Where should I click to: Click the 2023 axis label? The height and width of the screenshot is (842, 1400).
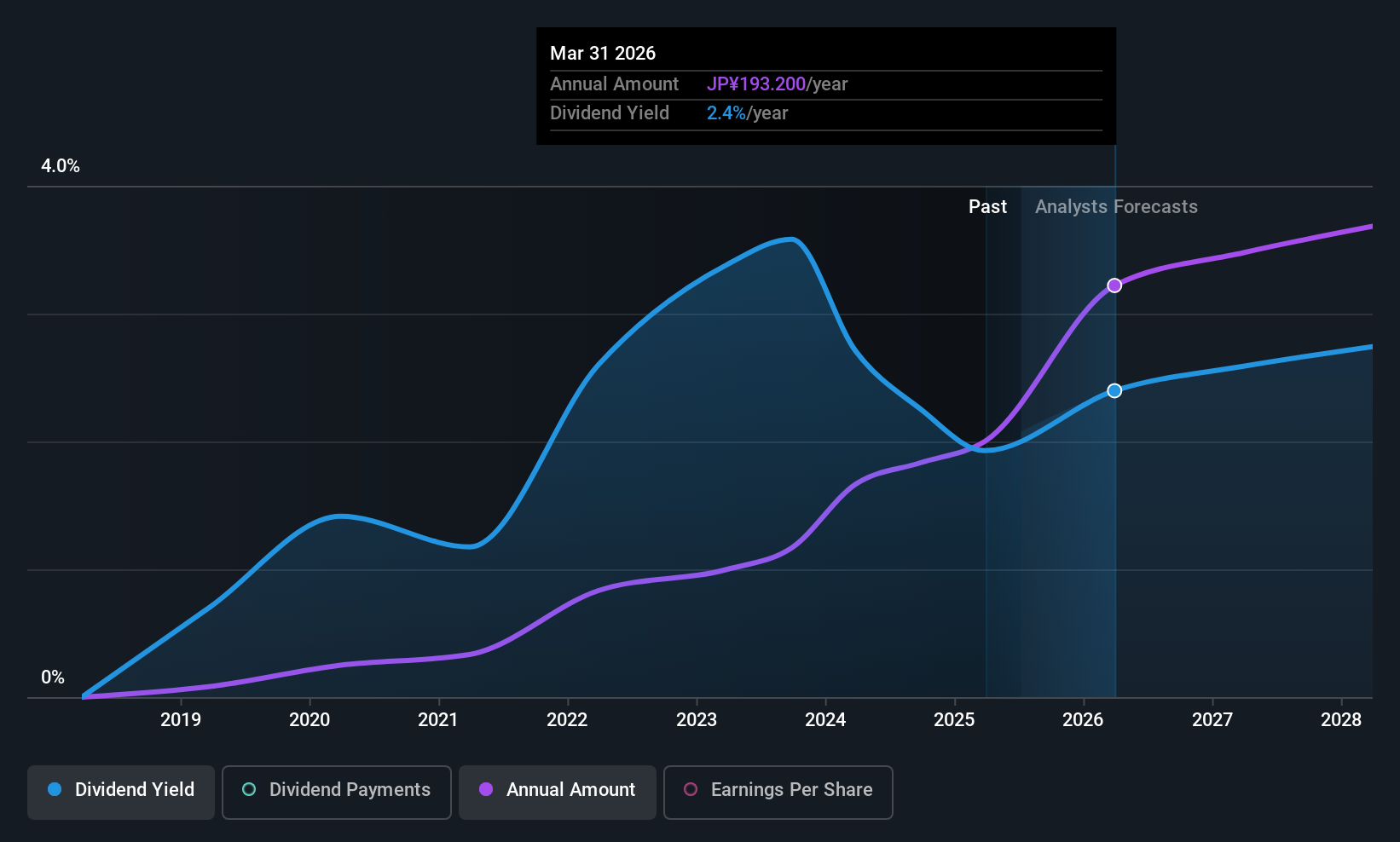[697, 720]
